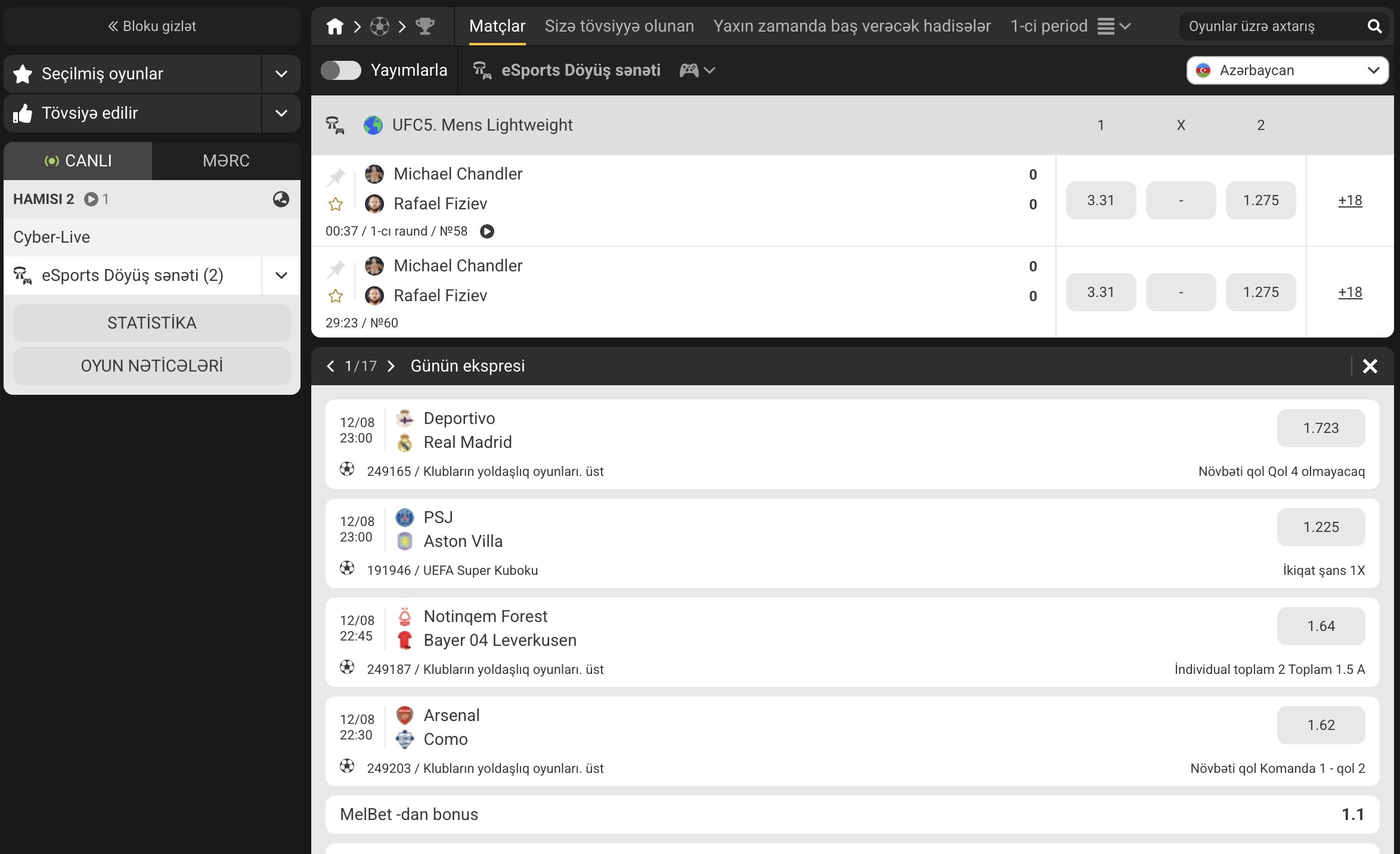
Task: Click the Notinqem Forest club crest
Action: pos(405,617)
